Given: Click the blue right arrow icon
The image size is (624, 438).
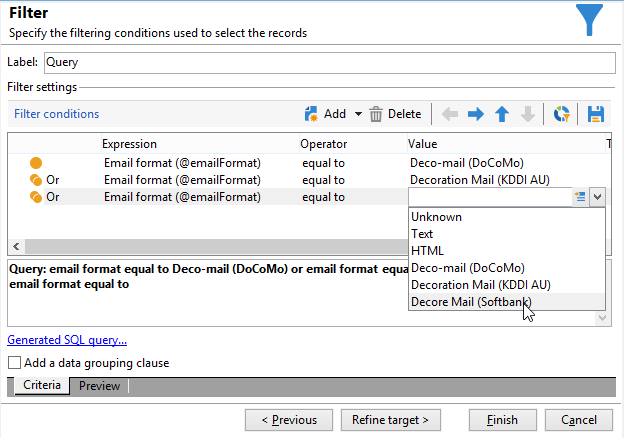Looking at the screenshot, I should coord(476,114).
